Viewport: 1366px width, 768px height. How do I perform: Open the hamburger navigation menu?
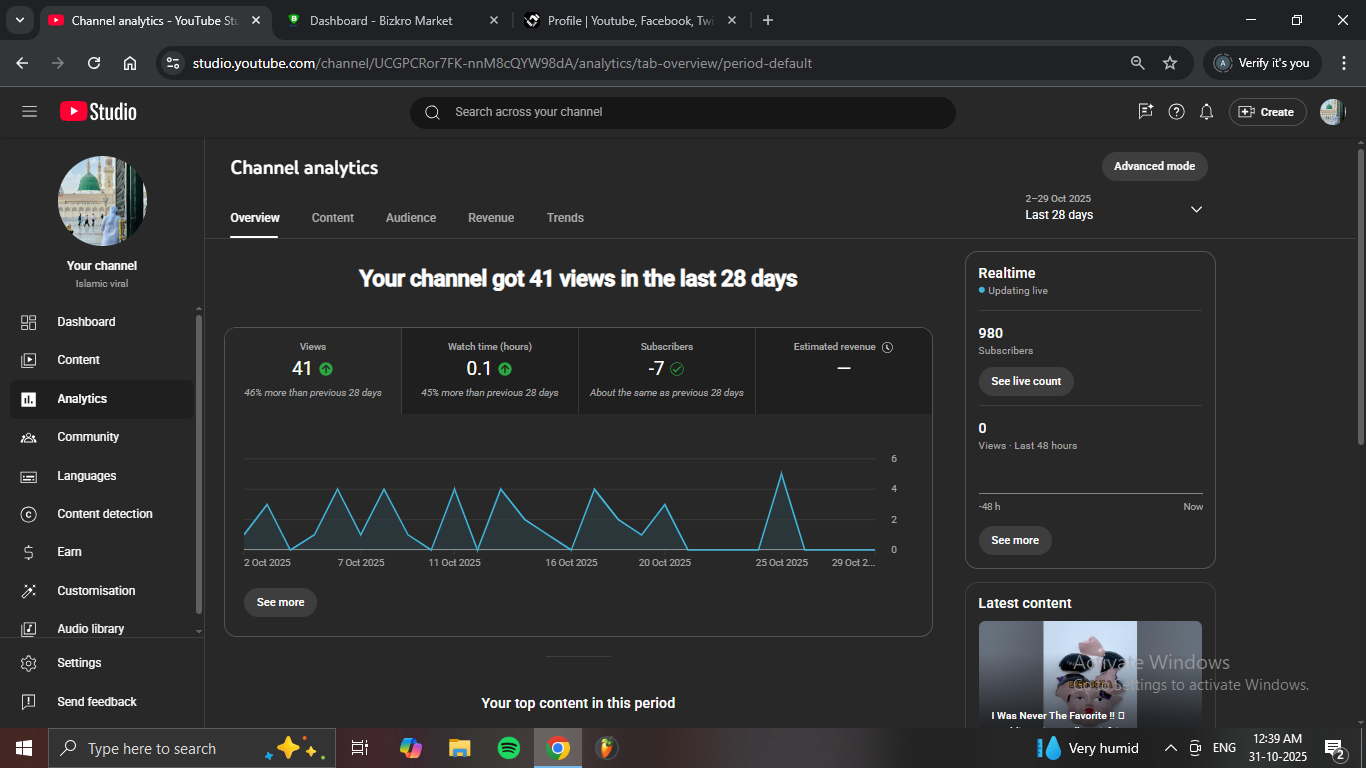(x=29, y=112)
